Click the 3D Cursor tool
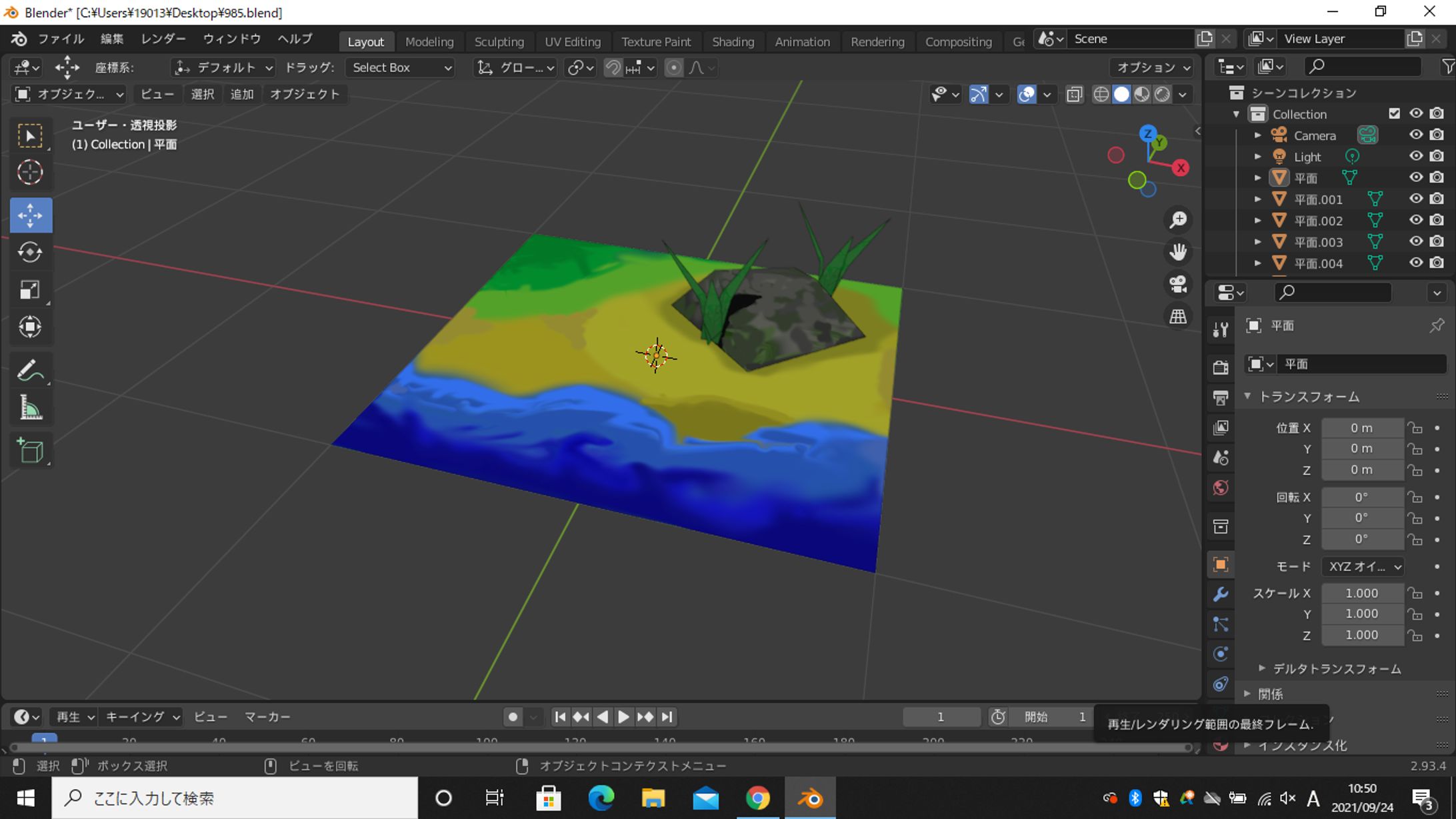The height and width of the screenshot is (819, 1456). [30, 172]
